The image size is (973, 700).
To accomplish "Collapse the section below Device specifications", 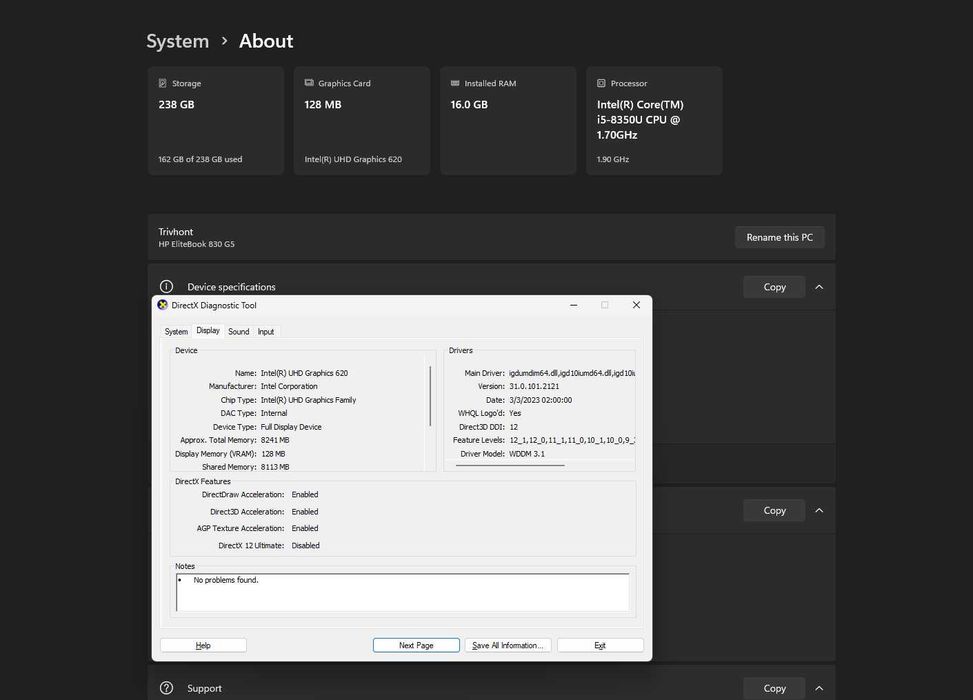I will [819, 511].
